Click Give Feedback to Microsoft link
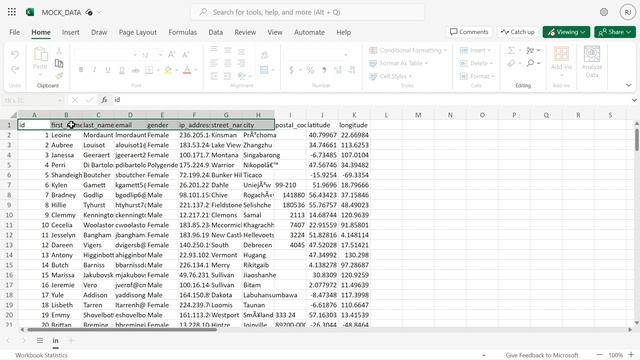 542,355
